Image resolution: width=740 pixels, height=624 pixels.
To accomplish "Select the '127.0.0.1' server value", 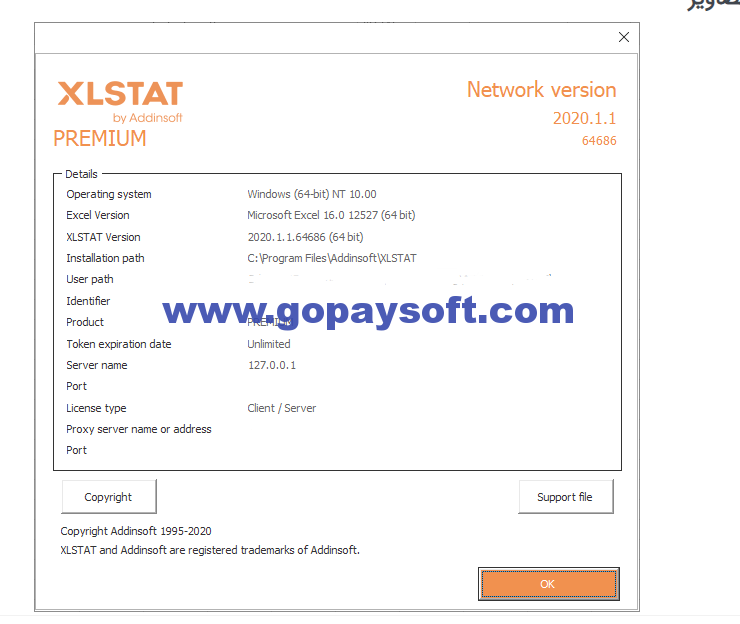I will tap(272, 365).
